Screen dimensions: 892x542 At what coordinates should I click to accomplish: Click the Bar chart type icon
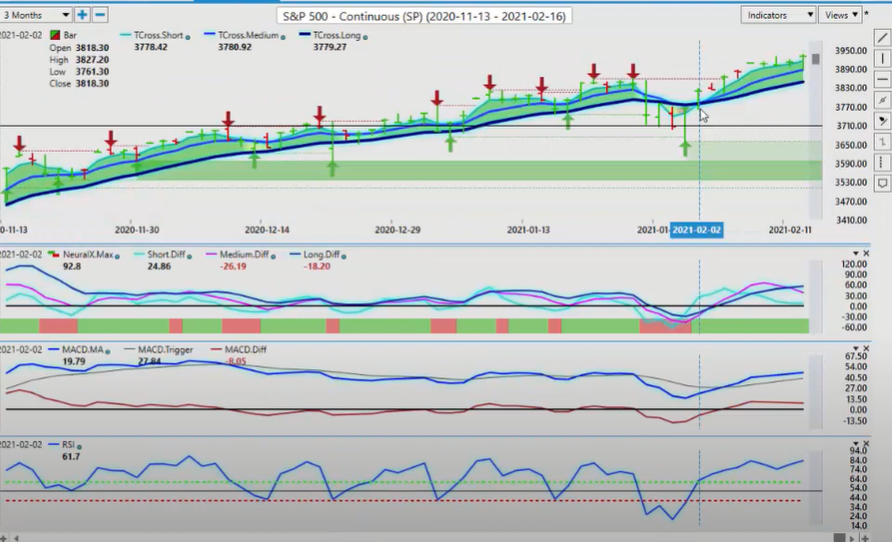tap(55, 35)
